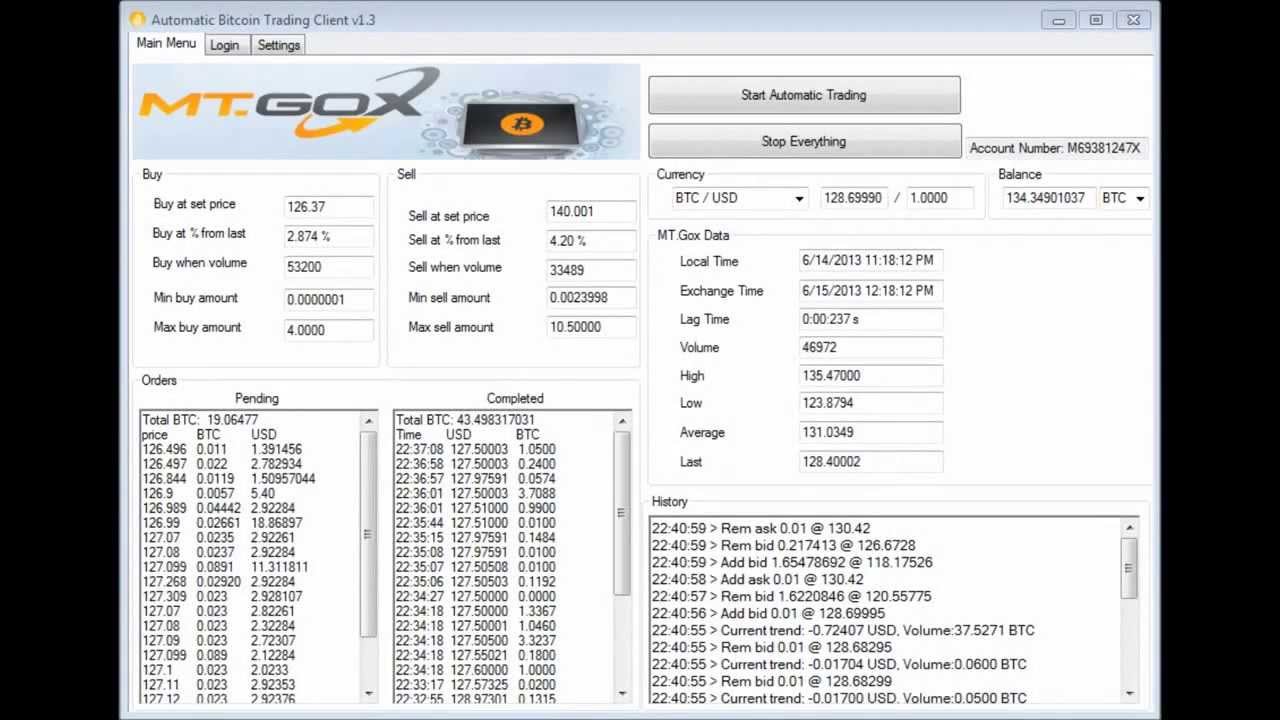Viewport: 1280px width, 720px height.
Task: Minimize the trading client window
Action: [x=1059, y=20]
